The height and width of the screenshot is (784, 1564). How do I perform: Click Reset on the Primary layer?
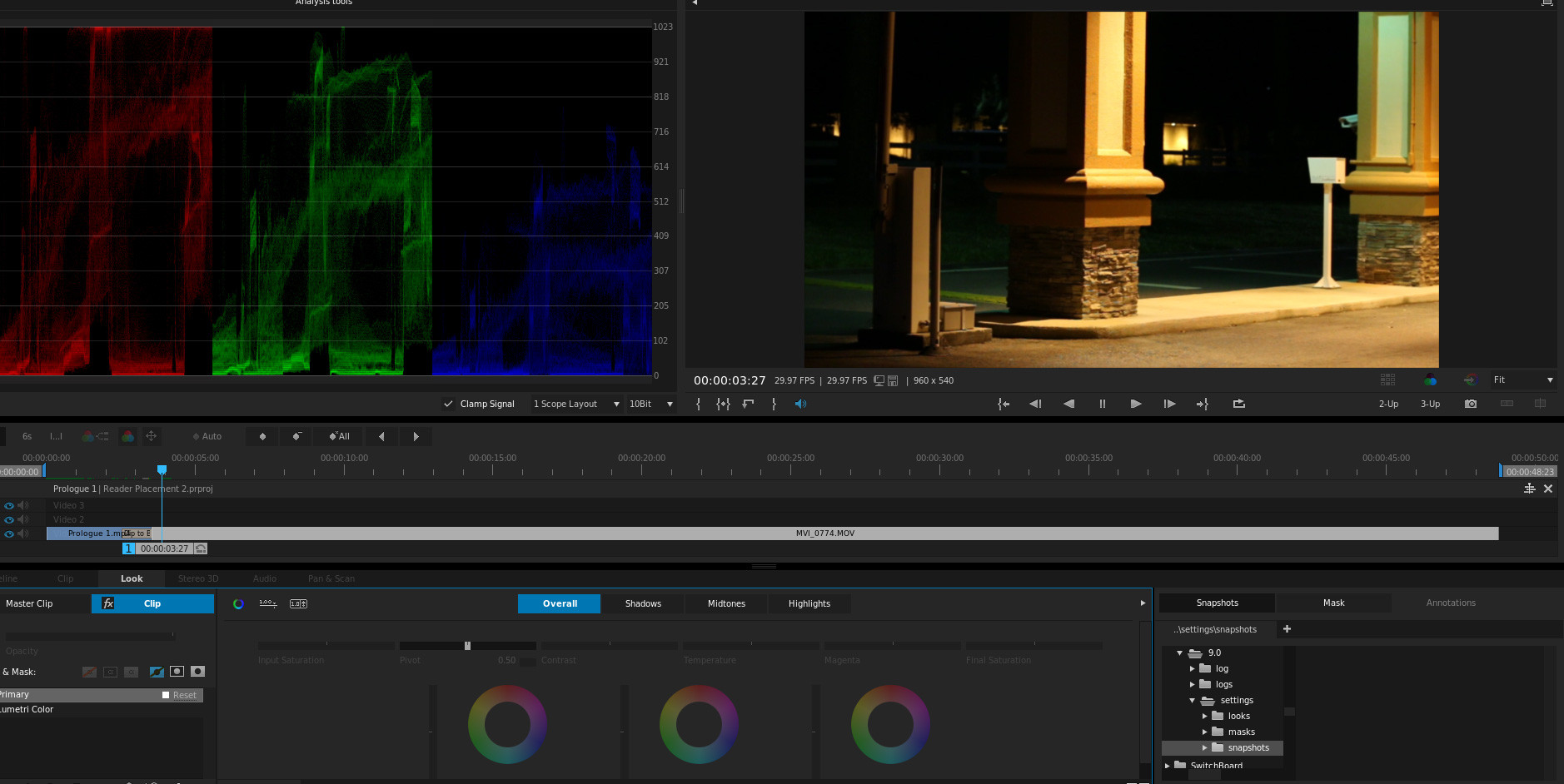[185, 695]
